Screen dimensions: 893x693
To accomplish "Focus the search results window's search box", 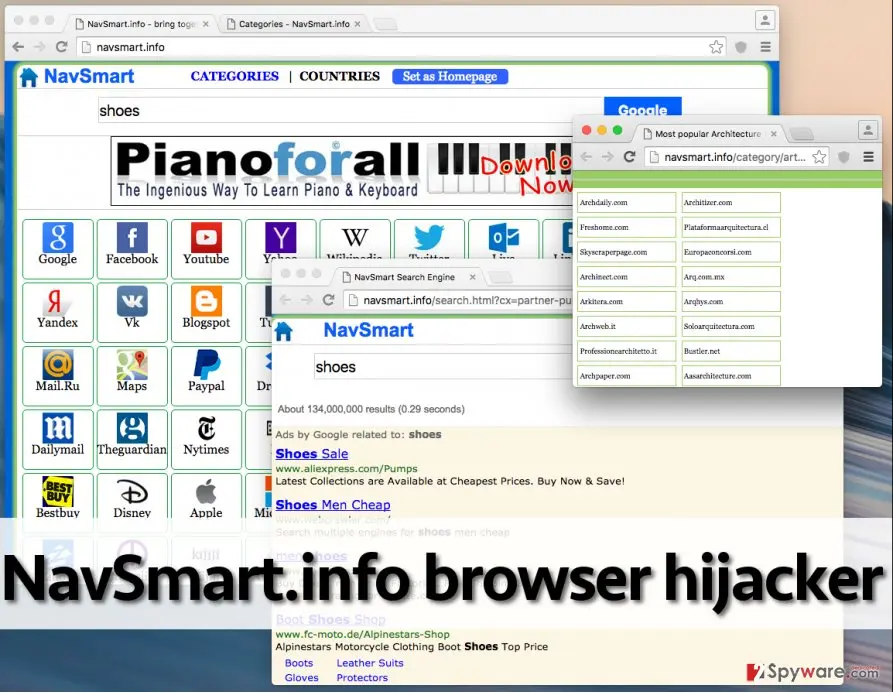I will coord(443,367).
